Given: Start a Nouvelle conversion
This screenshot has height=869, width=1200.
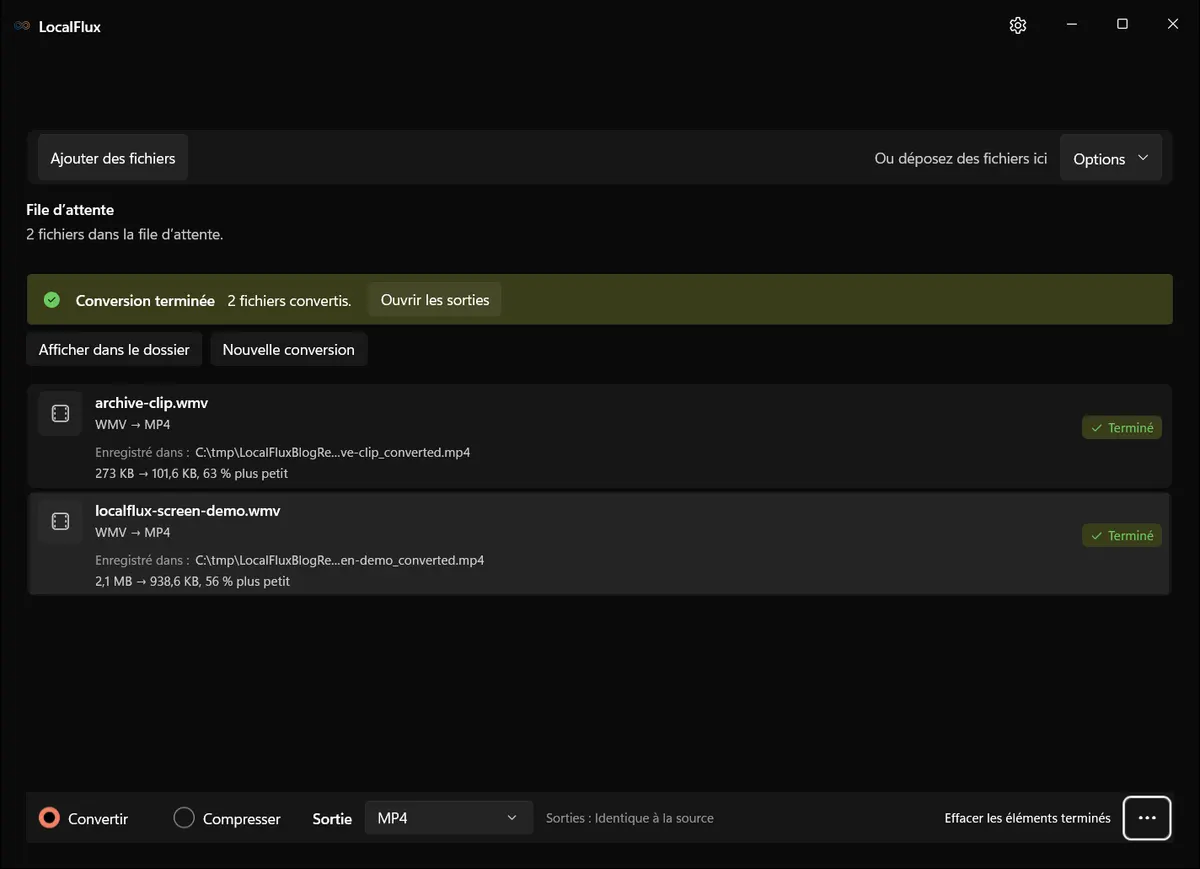Looking at the screenshot, I should (x=289, y=350).
